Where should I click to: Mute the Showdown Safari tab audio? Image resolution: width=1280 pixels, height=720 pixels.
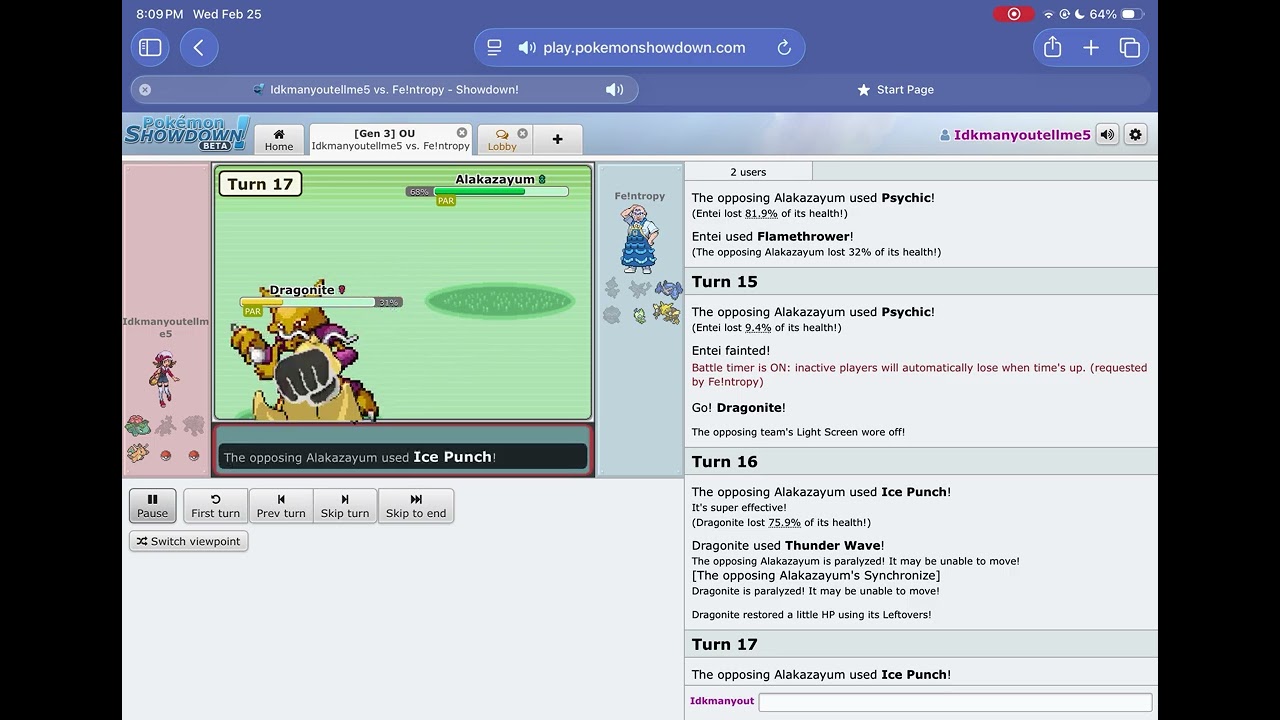[615, 89]
